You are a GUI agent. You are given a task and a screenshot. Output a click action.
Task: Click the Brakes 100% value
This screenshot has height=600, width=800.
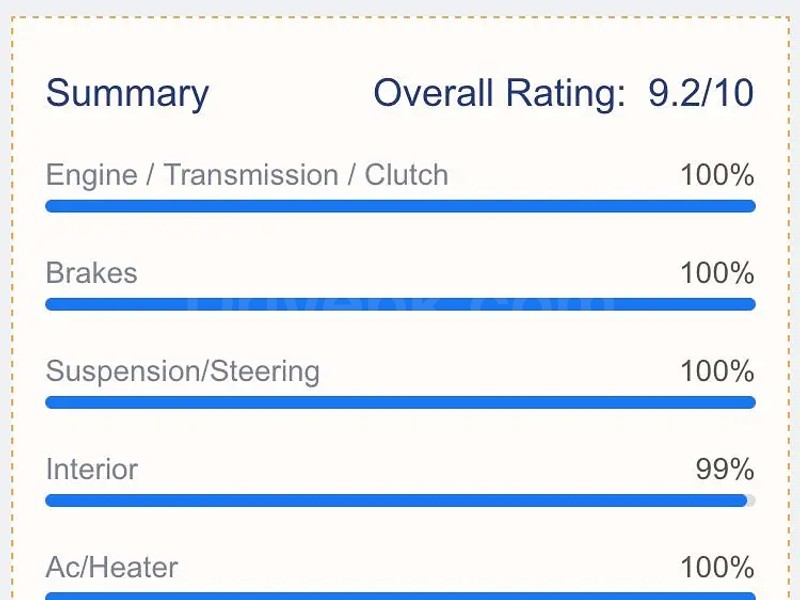coord(717,273)
